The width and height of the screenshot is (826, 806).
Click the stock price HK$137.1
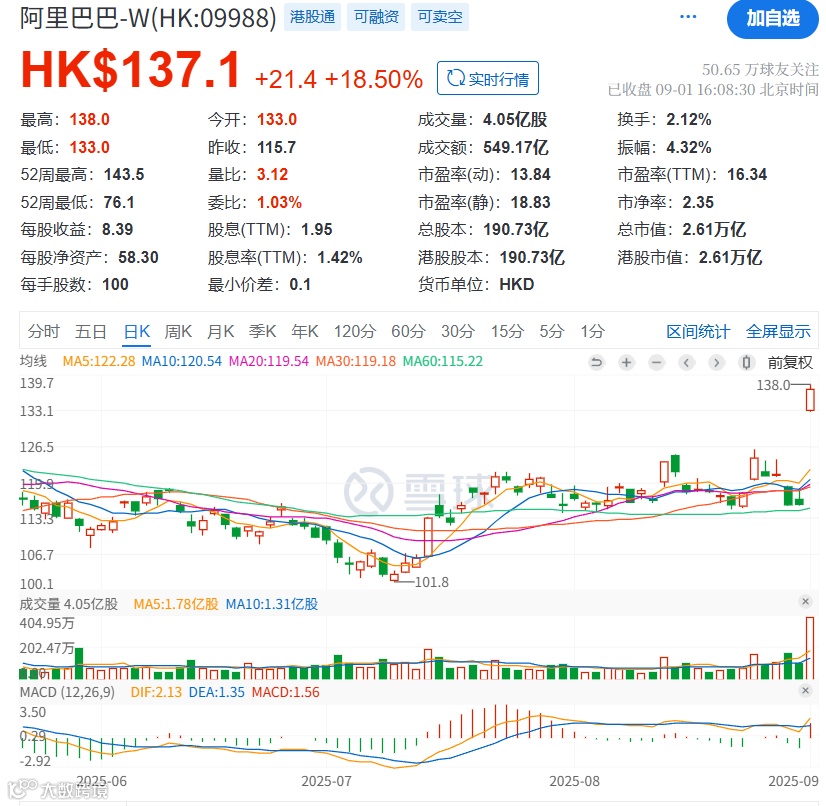[130, 70]
